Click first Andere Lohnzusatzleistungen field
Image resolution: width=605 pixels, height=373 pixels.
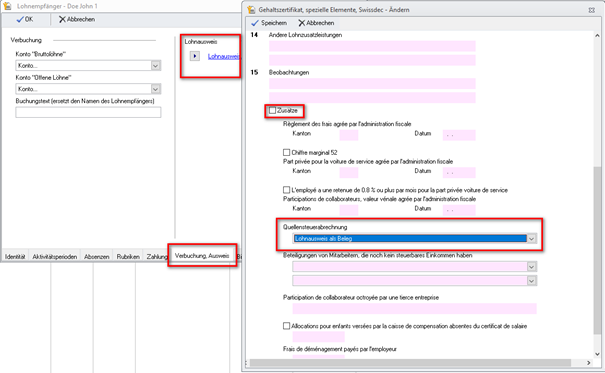(372, 46)
